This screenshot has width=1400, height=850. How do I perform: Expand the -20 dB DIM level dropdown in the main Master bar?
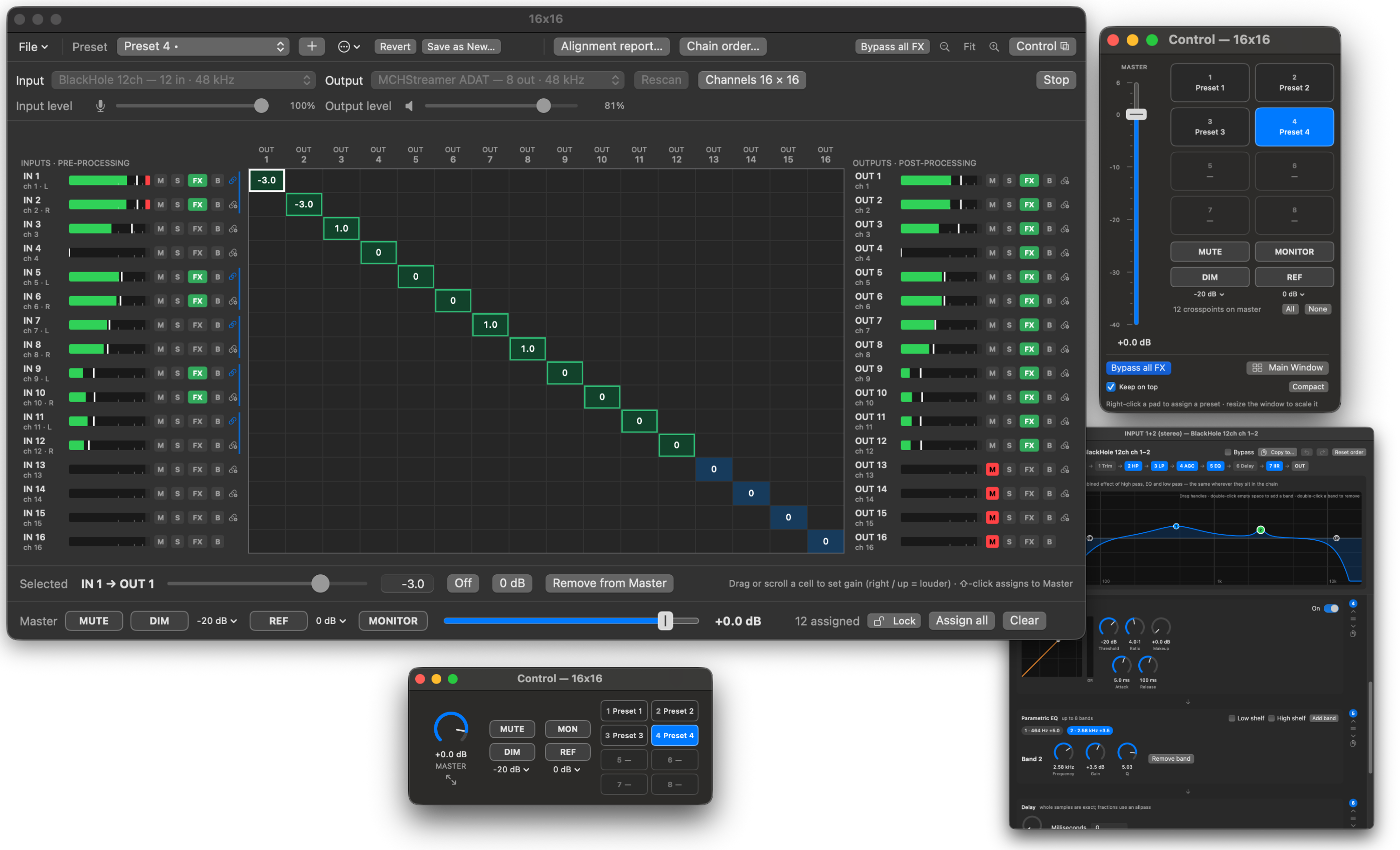tap(217, 620)
